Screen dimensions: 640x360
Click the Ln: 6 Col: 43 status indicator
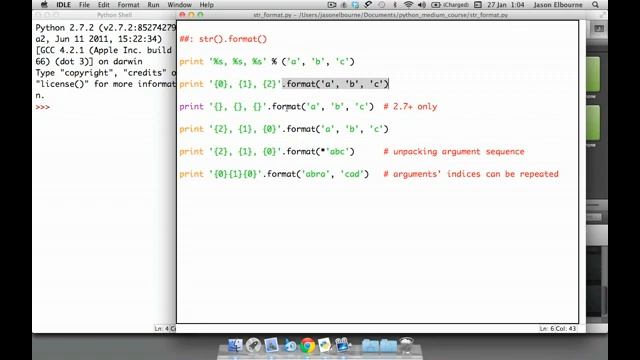(x=557, y=329)
